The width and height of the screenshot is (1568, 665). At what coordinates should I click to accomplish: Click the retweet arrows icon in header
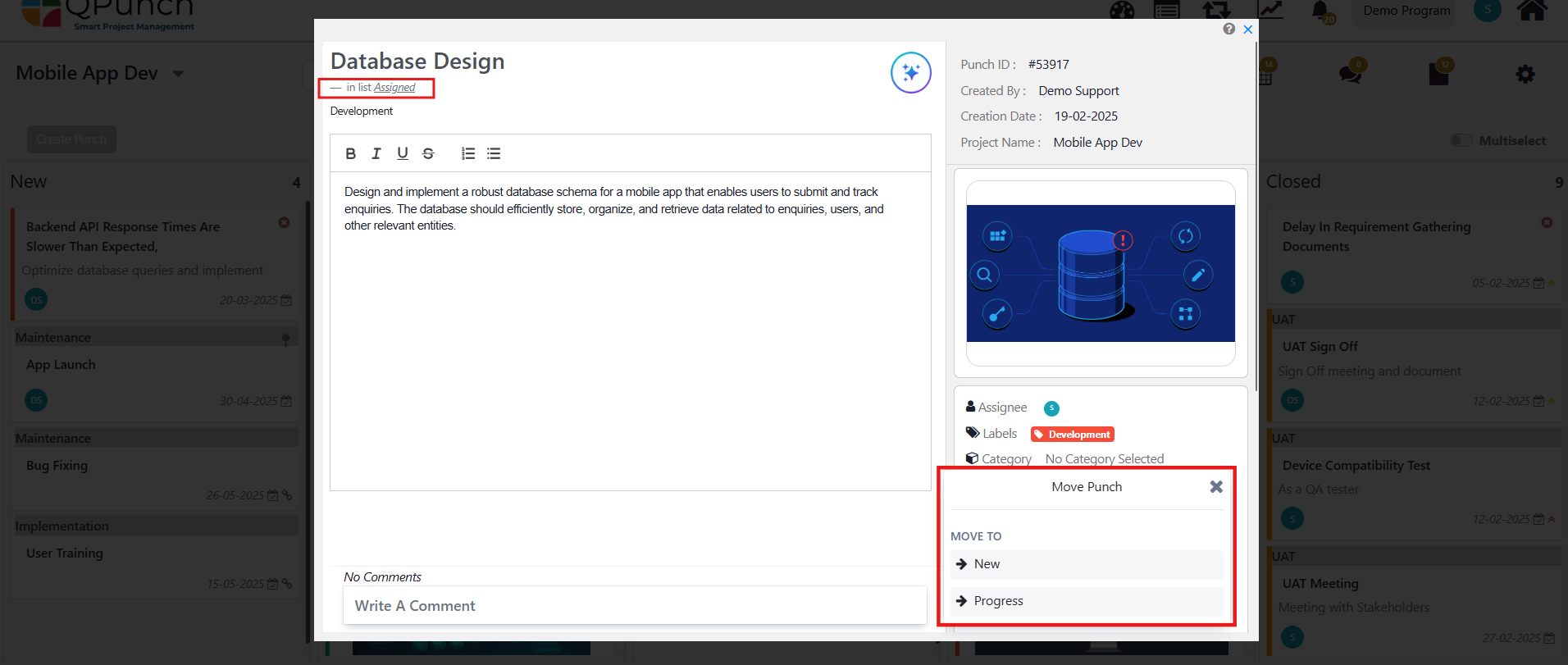click(x=1216, y=11)
